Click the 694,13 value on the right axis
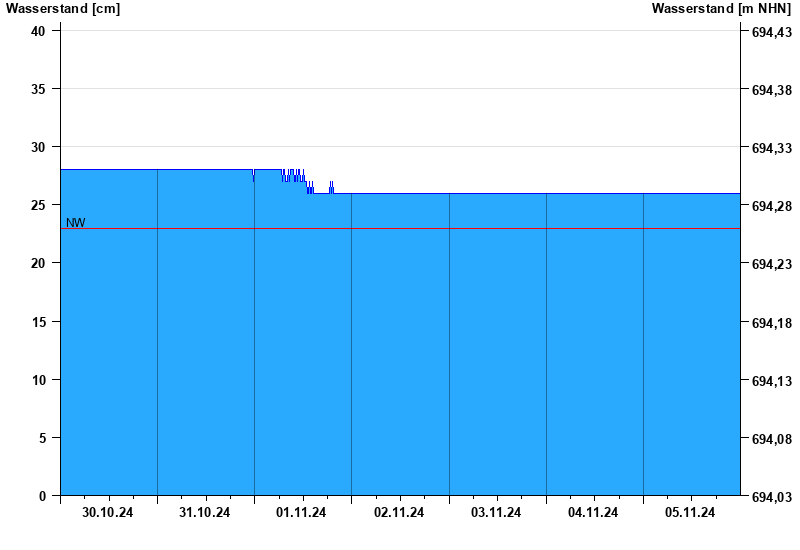Viewport: 800px width, 550px height. [772, 381]
